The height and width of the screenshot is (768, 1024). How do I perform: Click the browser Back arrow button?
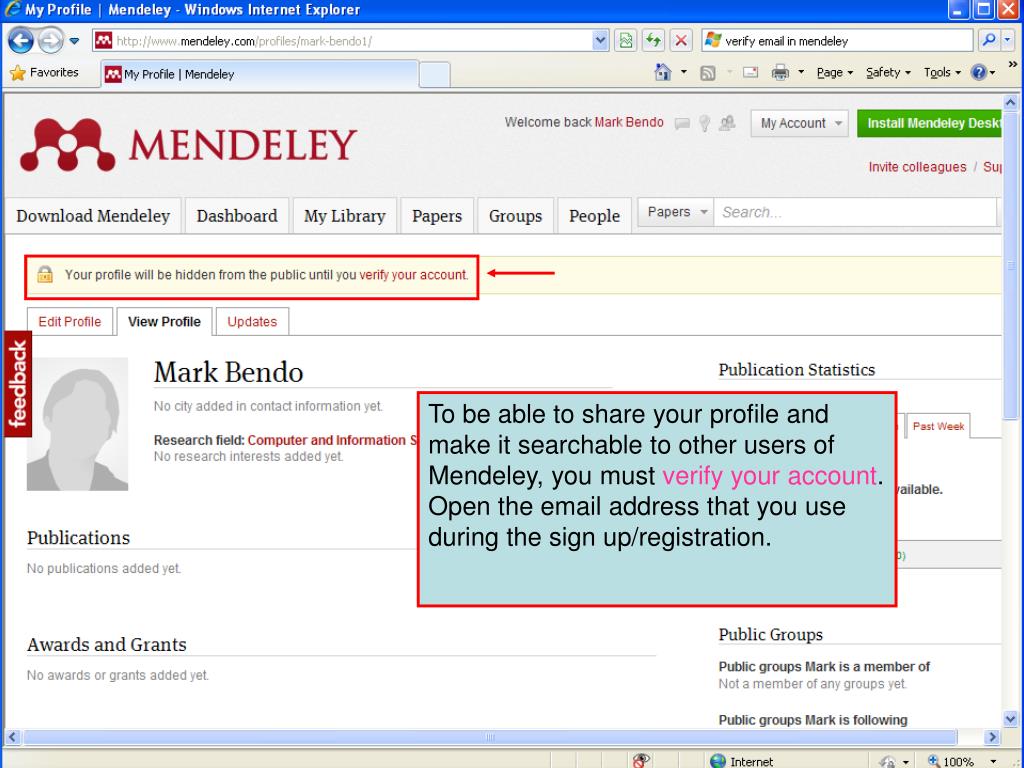pyautogui.click(x=21, y=40)
